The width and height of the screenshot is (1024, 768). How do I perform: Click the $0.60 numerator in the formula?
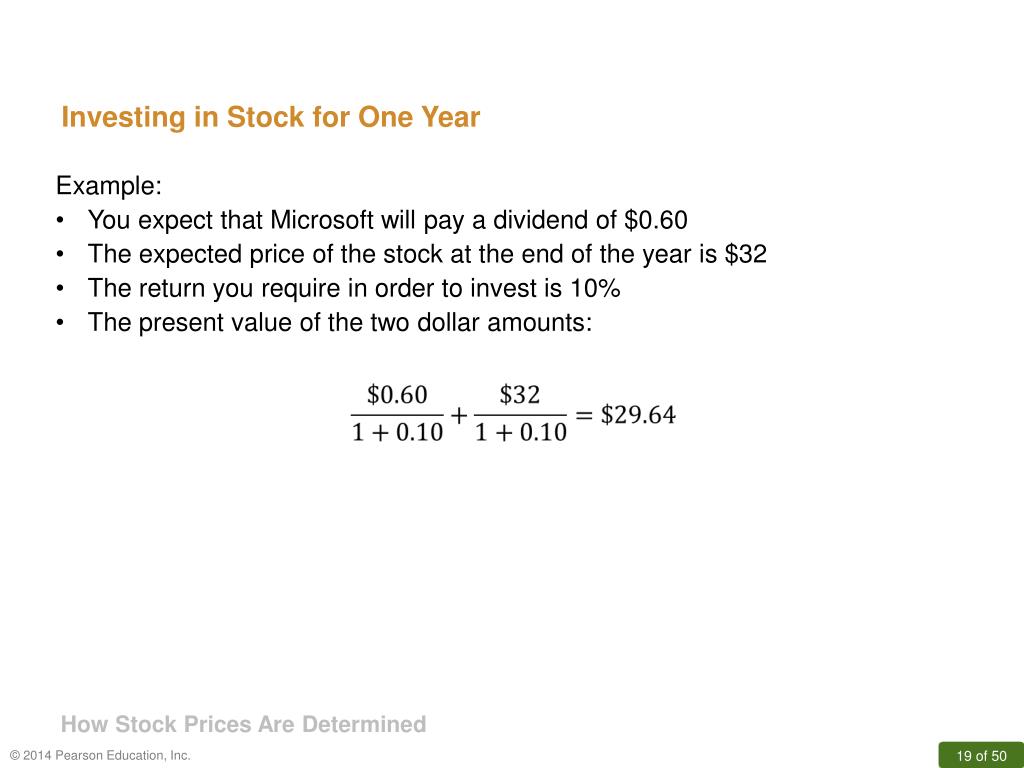click(x=397, y=395)
